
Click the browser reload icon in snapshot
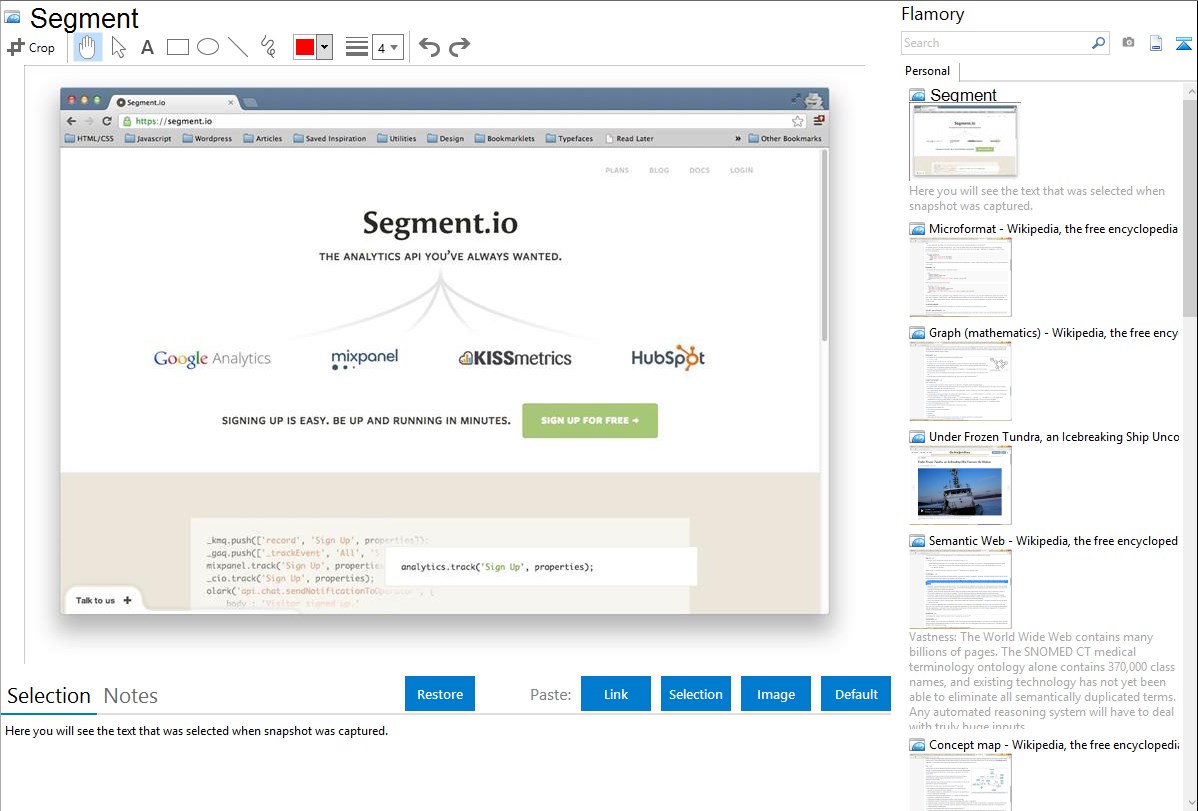(x=107, y=121)
